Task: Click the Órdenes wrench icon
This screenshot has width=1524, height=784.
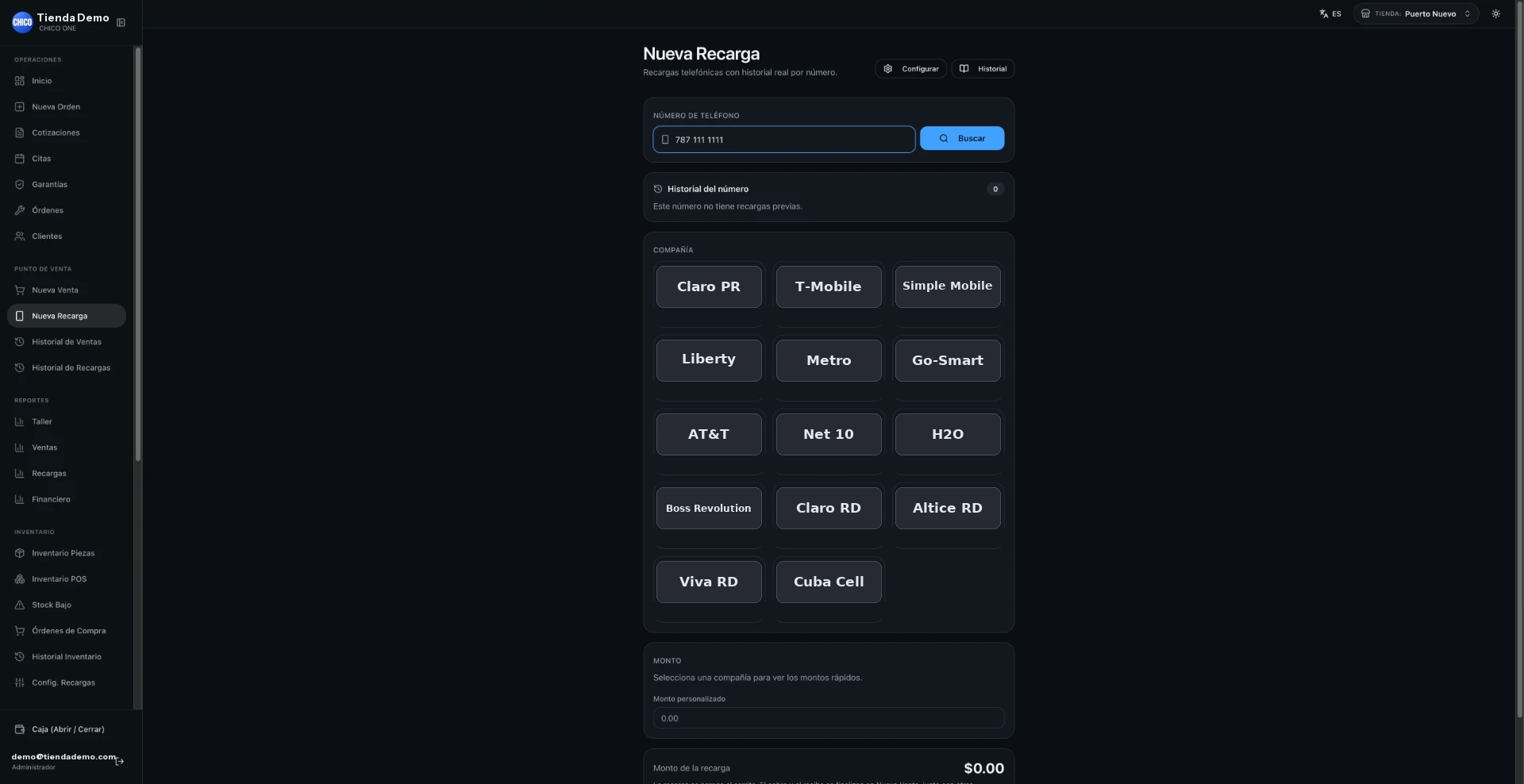Action: coord(20,210)
